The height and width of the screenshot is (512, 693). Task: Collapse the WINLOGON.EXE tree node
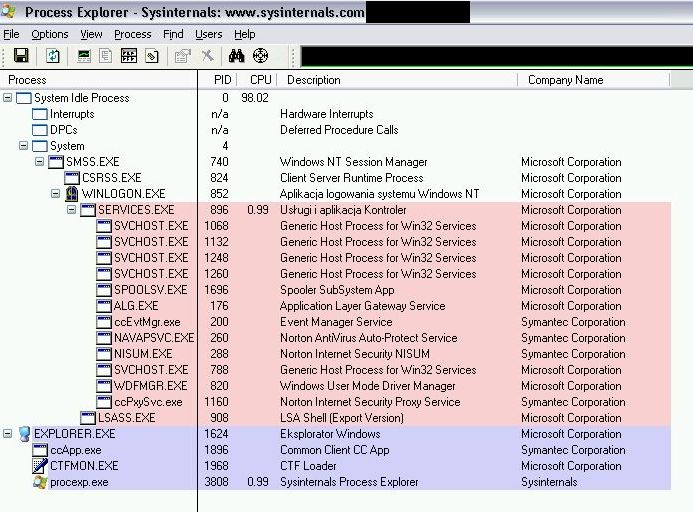click(x=55, y=194)
